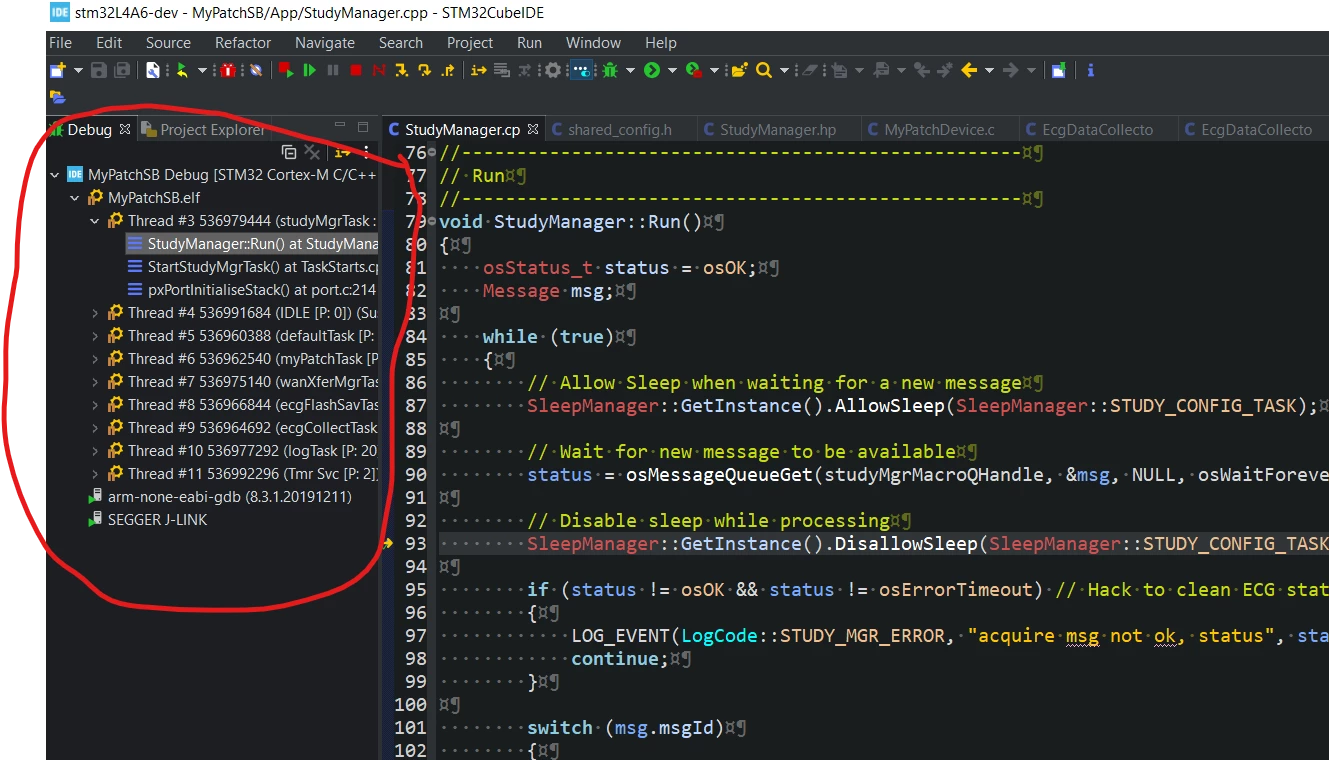Click the yellow back navigation arrow
This screenshot has width=1329, height=760.
969,70
